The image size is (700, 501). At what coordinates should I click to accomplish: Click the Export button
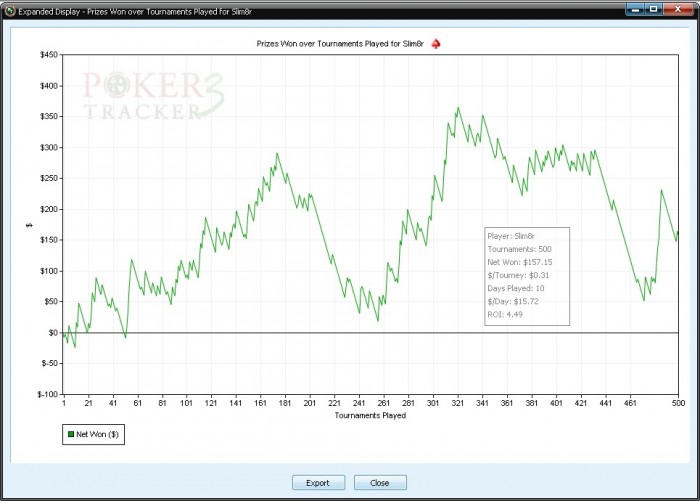pyautogui.click(x=318, y=483)
